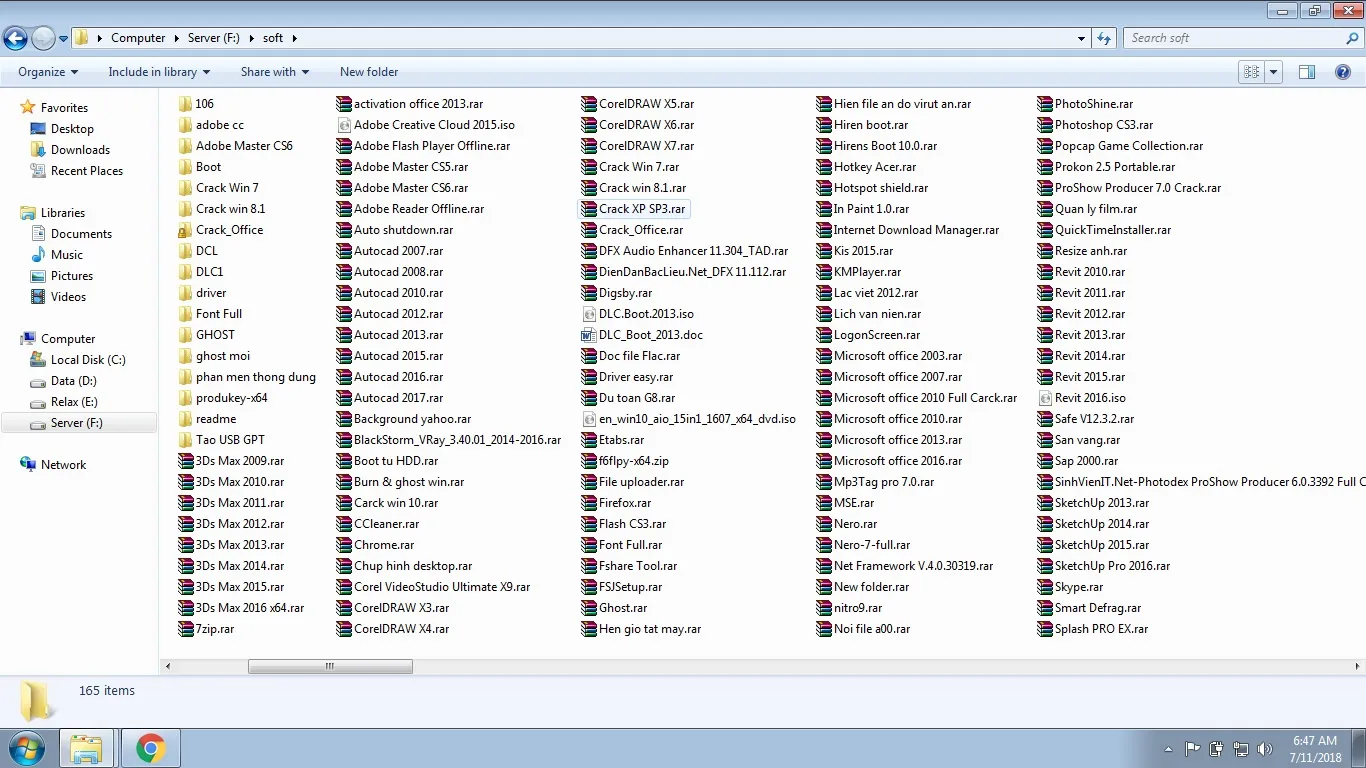Screen dimensions: 1366x768
Task: Open Google Chrome from the taskbar
Action: pos(151,748)
